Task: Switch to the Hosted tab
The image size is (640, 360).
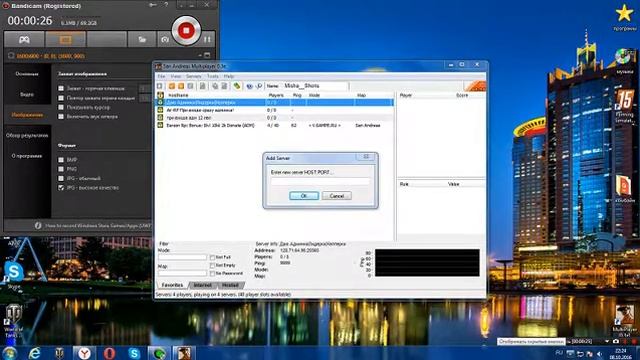Action: click(230, 285)
